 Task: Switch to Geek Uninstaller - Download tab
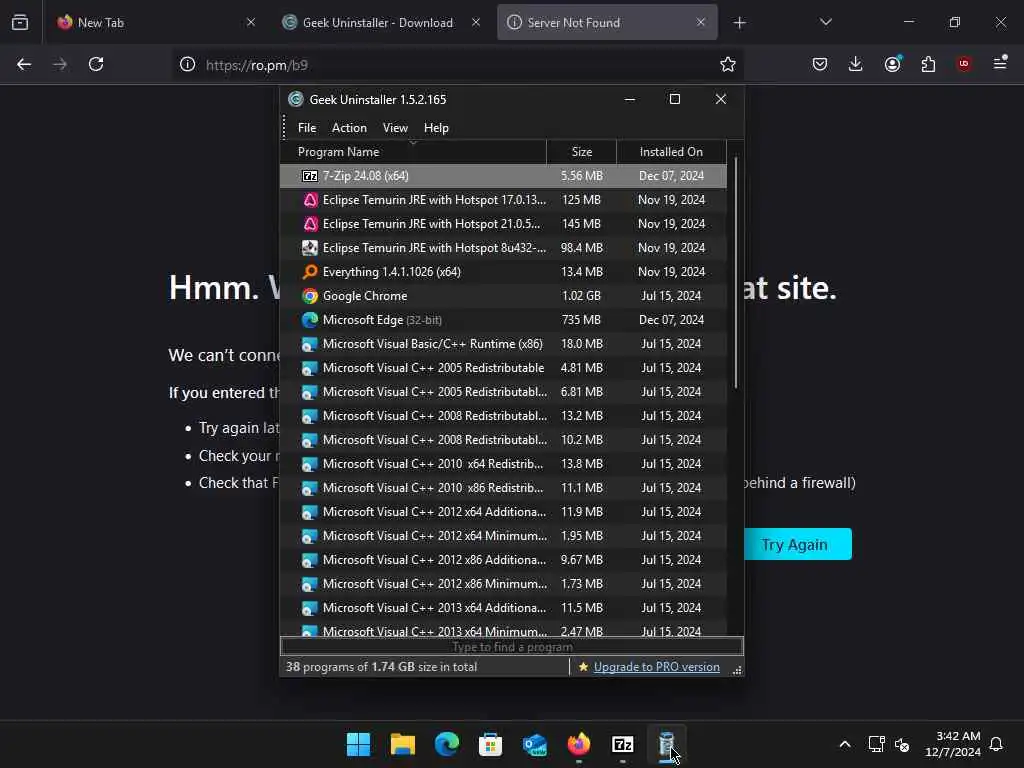click(x=381, y=22)
